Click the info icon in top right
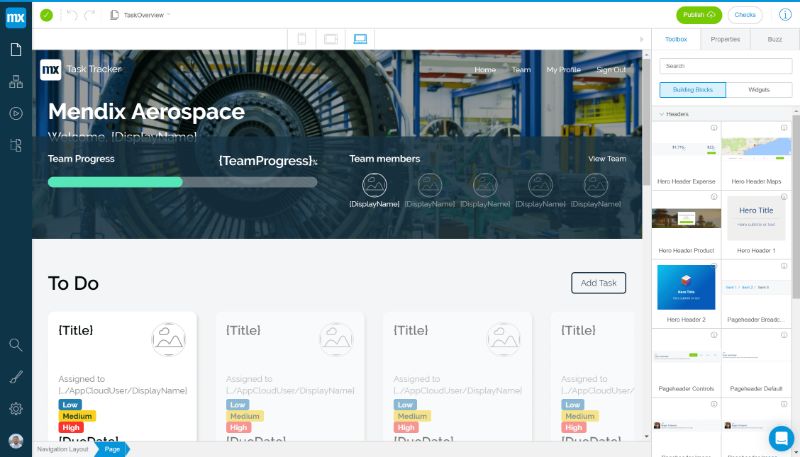Screen dimensions: 800x457 [x=785, y=15]
